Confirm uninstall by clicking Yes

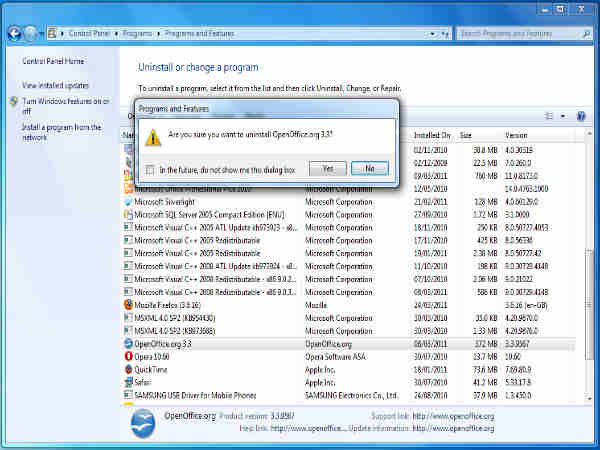point(328,169)
